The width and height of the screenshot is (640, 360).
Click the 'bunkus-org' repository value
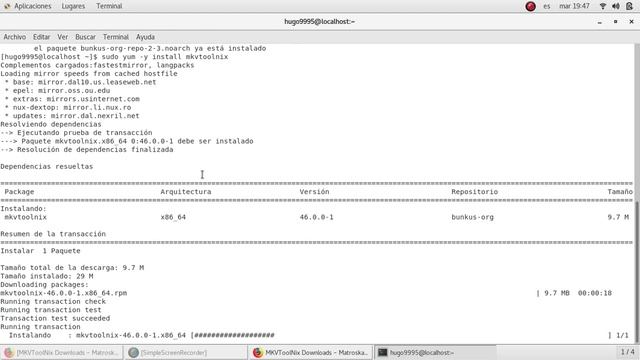472,217
